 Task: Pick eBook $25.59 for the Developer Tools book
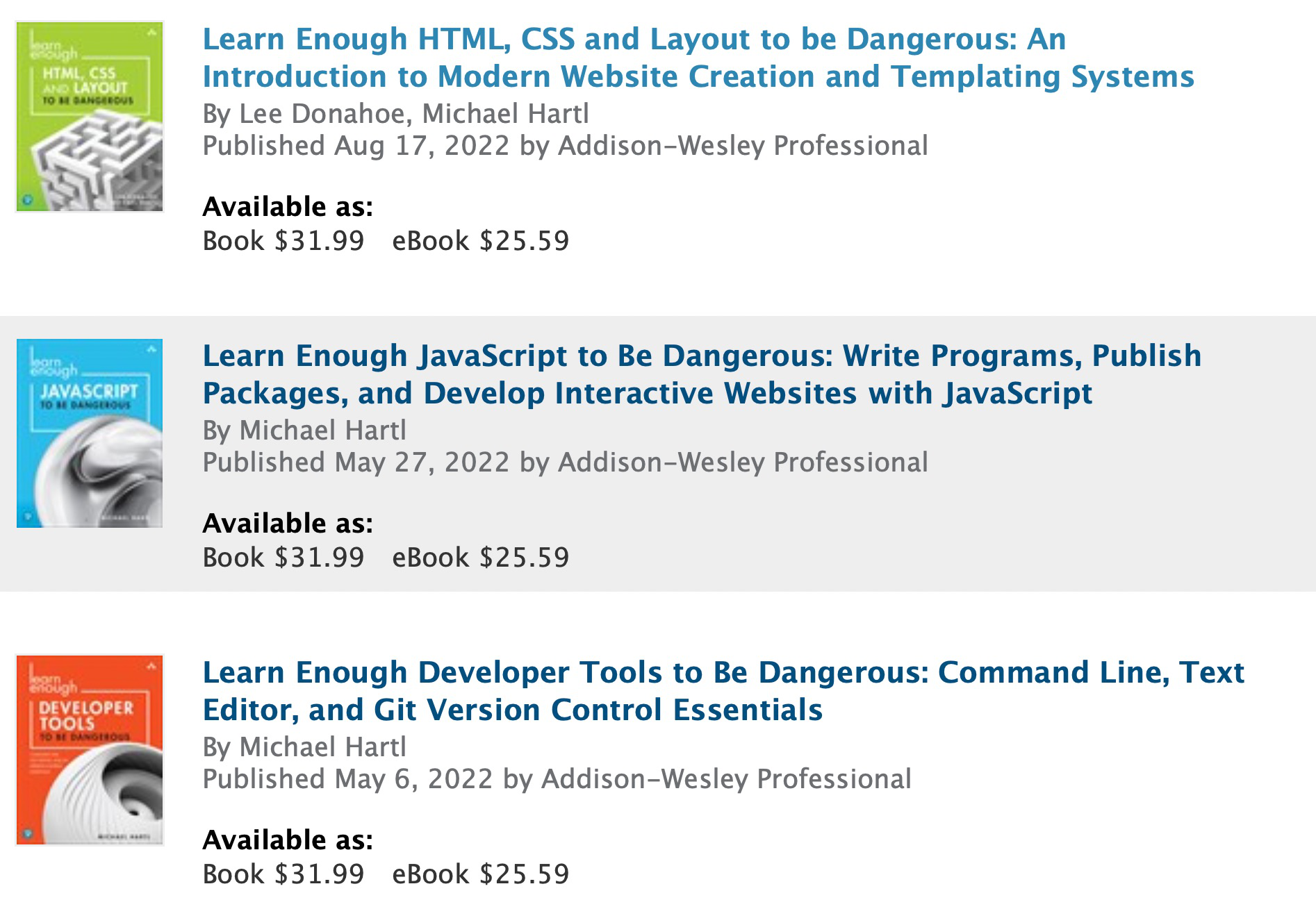[480, 874]
